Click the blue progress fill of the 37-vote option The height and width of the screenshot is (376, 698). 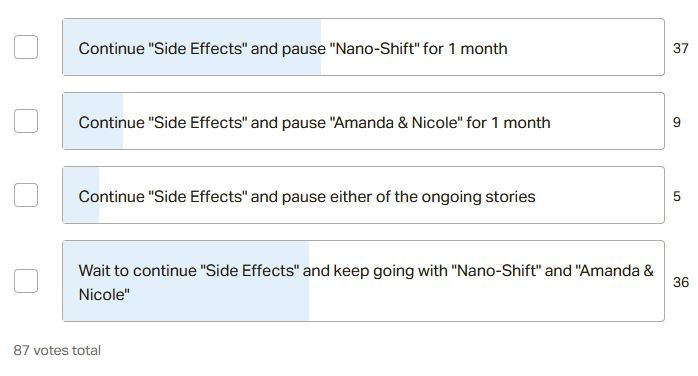click(192, 47)
